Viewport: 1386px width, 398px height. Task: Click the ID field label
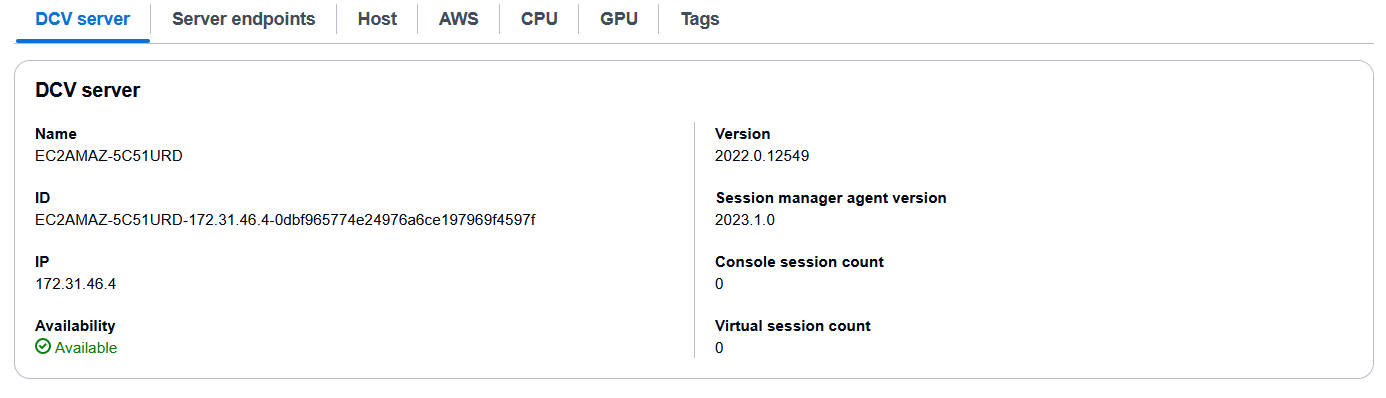coord(43,198)
